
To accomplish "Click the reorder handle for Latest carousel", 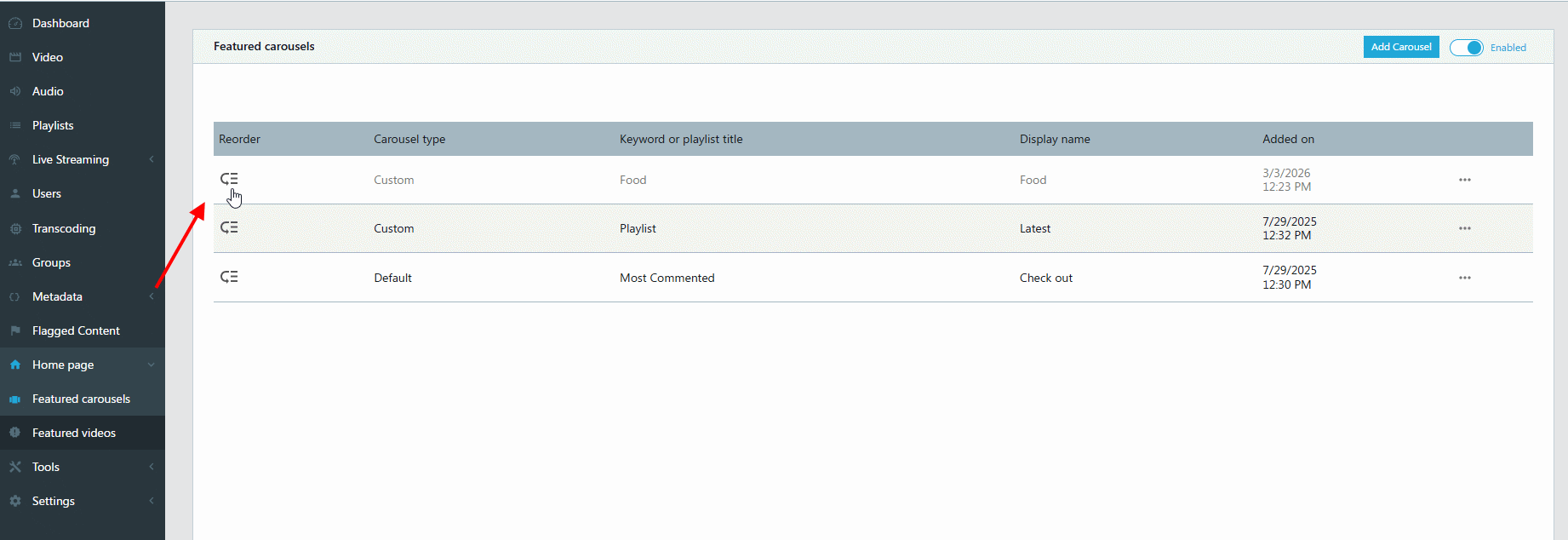I will [229, 227].
